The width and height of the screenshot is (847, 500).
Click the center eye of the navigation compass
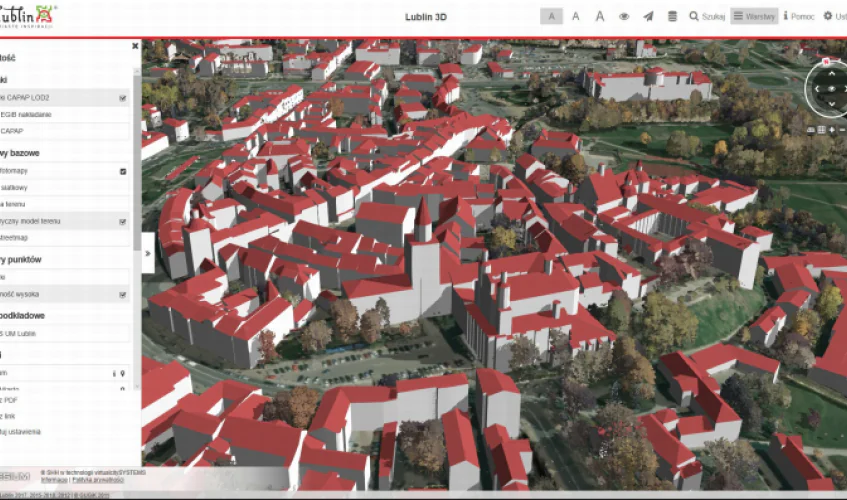click(x=832, y=89)
